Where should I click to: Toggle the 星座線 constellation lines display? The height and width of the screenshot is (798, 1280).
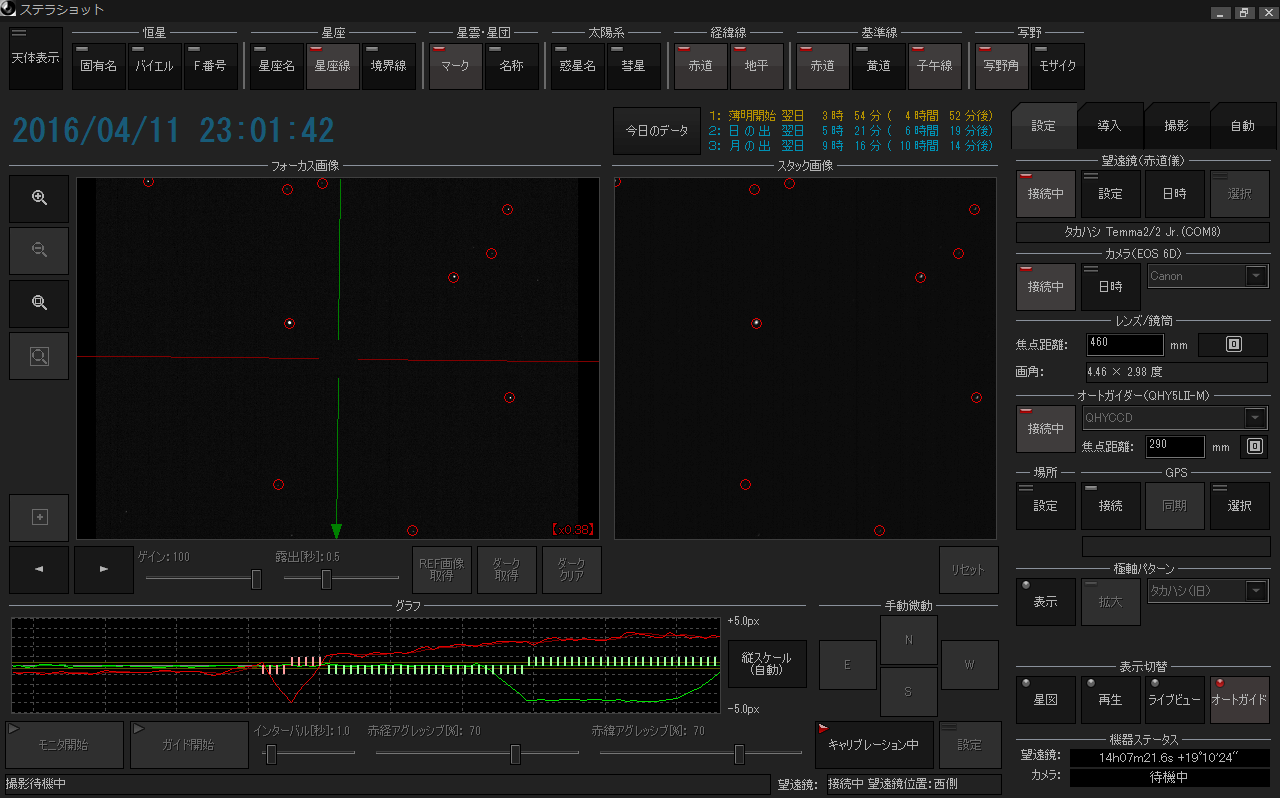[333, 66]
